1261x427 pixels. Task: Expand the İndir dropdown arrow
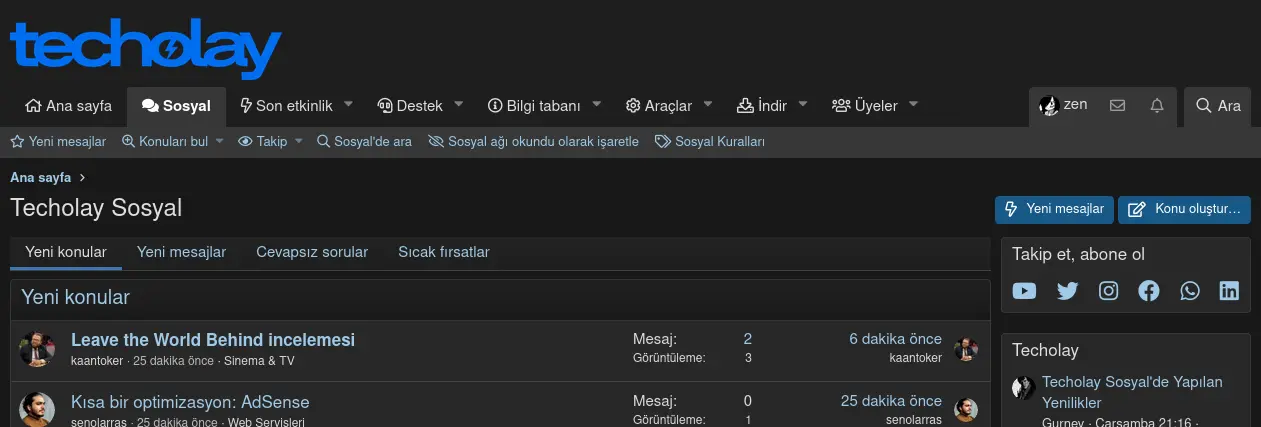point(804,104)
